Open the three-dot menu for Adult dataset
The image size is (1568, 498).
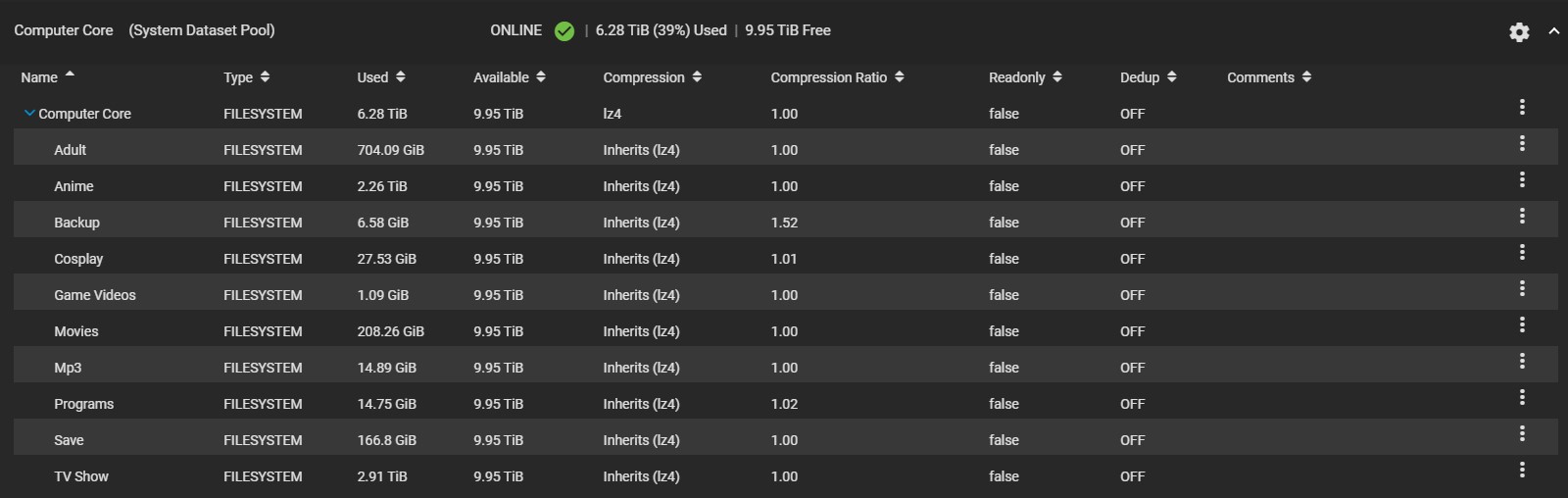click(x=1522, y=143)
